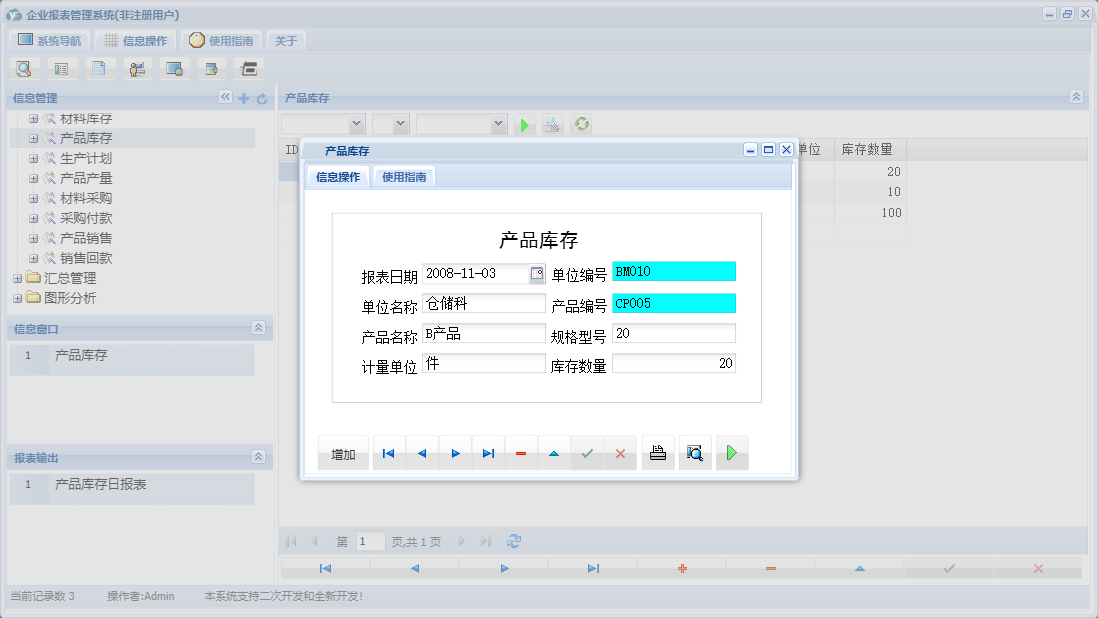The width and height of the screenshot is (1098, 618).
Task: Go to next record in dialog
Action: [455, 454]
